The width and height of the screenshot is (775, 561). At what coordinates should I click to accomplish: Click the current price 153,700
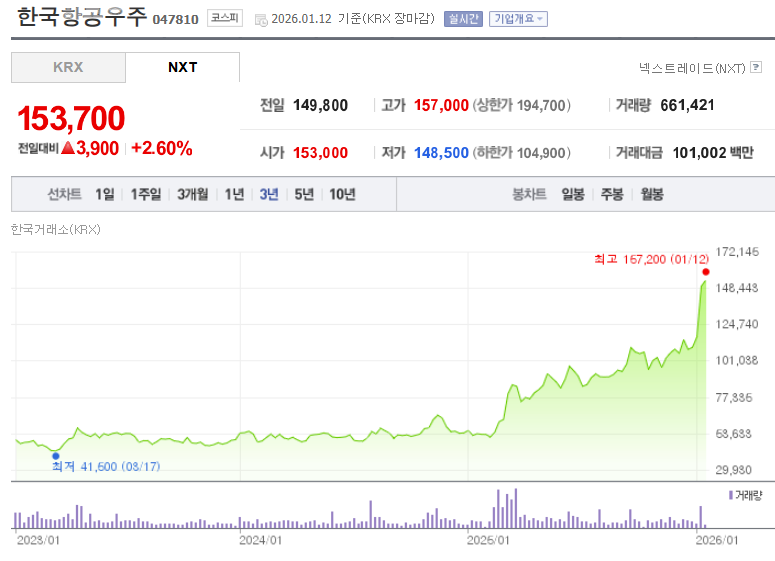click(71, 119)
